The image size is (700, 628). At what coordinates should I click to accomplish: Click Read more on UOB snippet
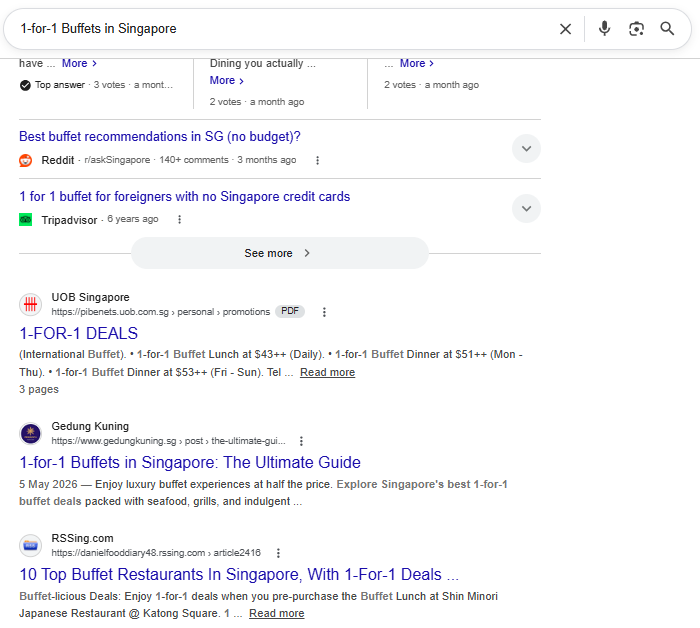[327, 372]
